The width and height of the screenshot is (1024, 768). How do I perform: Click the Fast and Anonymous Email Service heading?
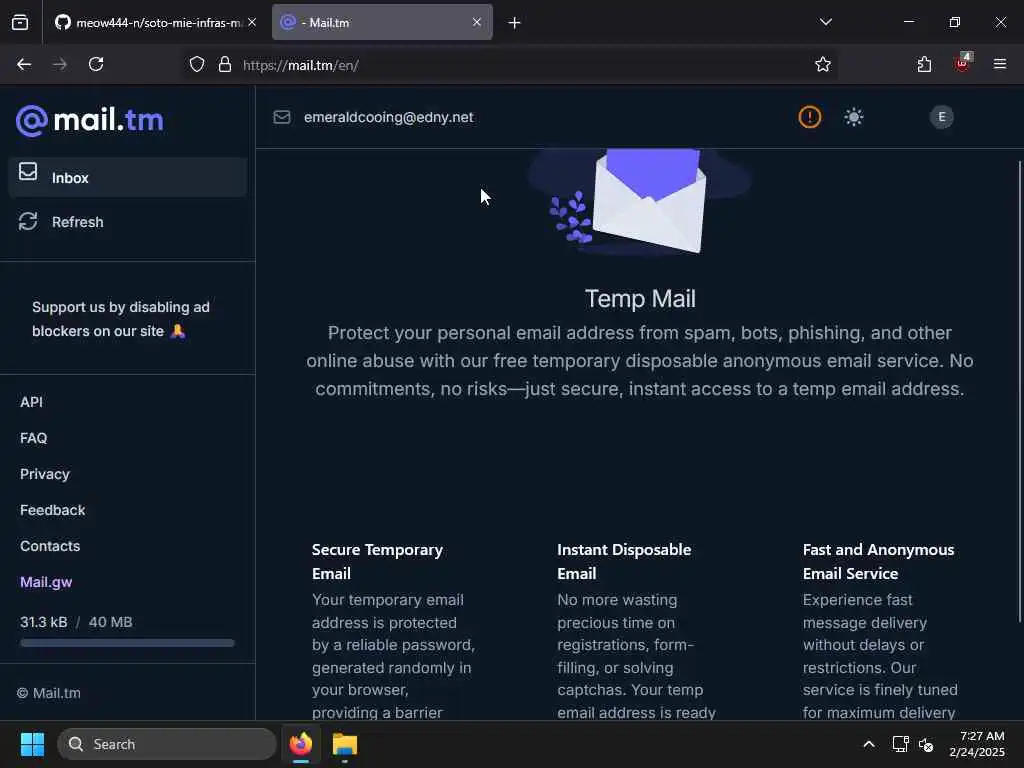878,562
